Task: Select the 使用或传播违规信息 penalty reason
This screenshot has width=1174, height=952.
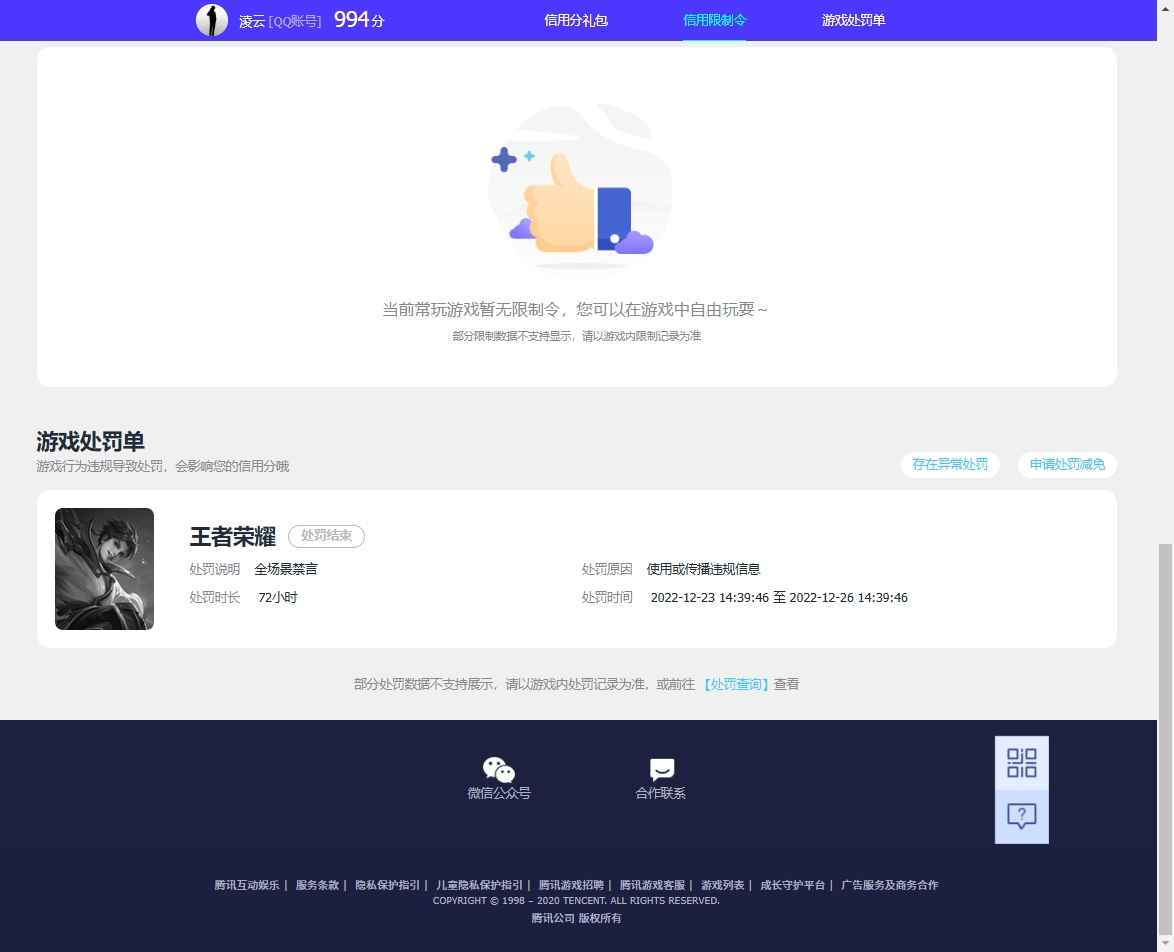Action: [703, 569]
